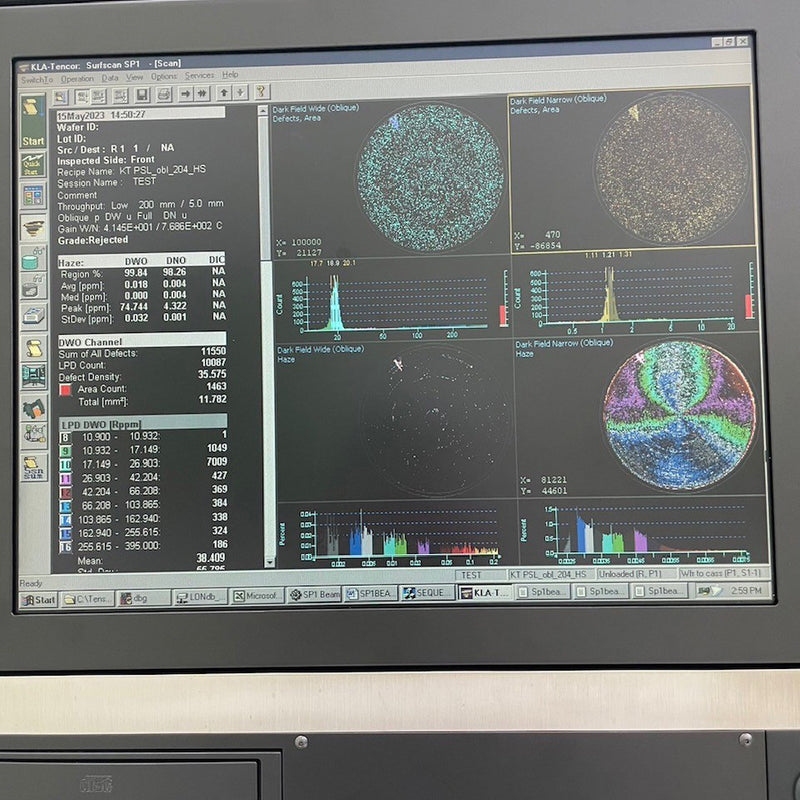Click the double right-arrow toolbar button
Screen dimensions: 800x800
point(202,93)
